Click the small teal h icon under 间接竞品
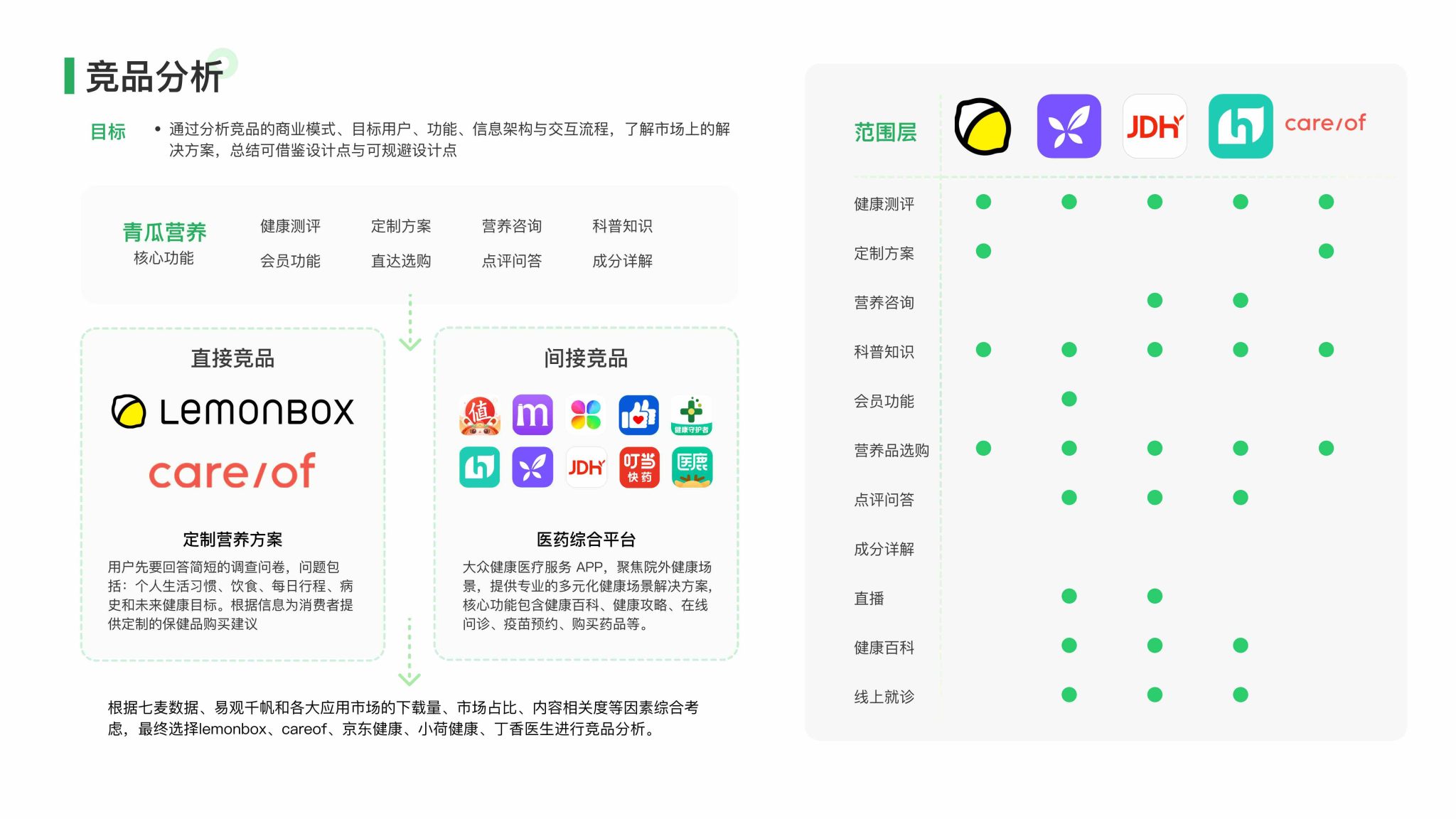Screen dimensions: 1456x819 point(479,467)
